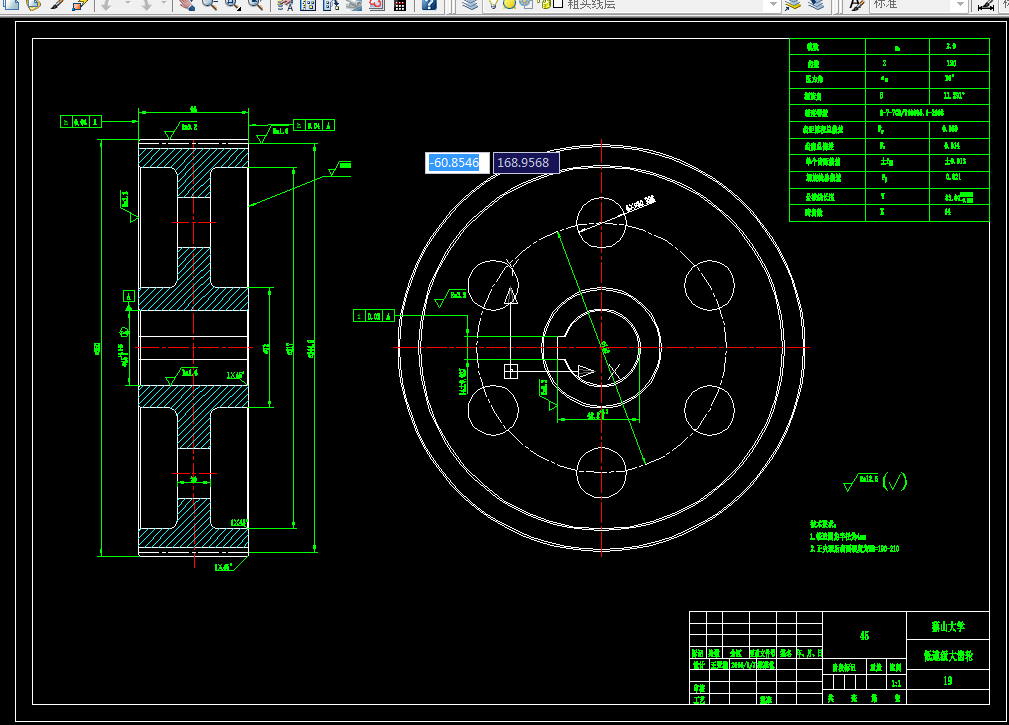Screen dimensions: 1009x725
Task: Click the -60.8546 coordinate input field
Action: click(457, 163)
